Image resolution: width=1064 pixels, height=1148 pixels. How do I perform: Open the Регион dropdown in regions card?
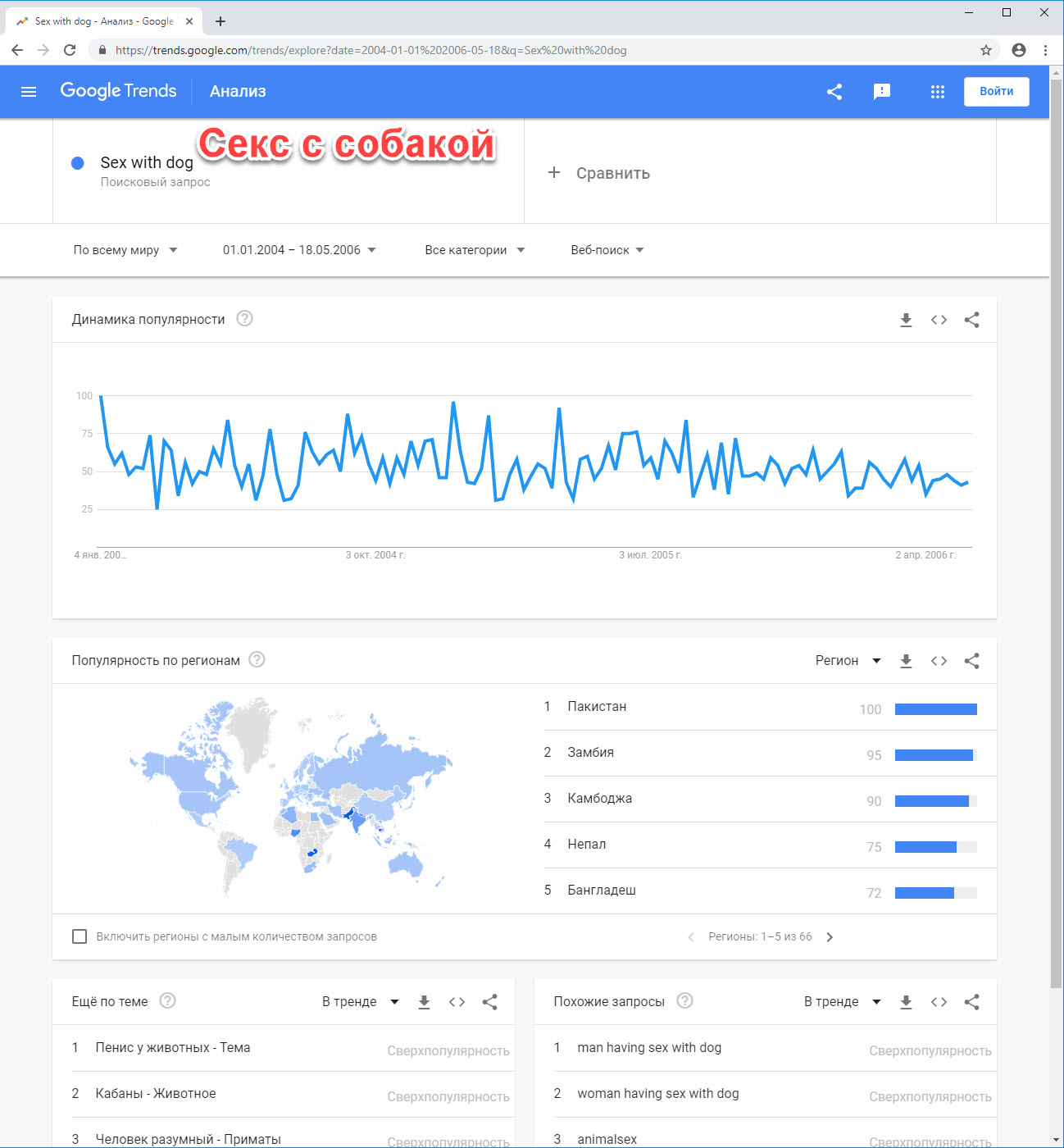click(x=848, y=661)
